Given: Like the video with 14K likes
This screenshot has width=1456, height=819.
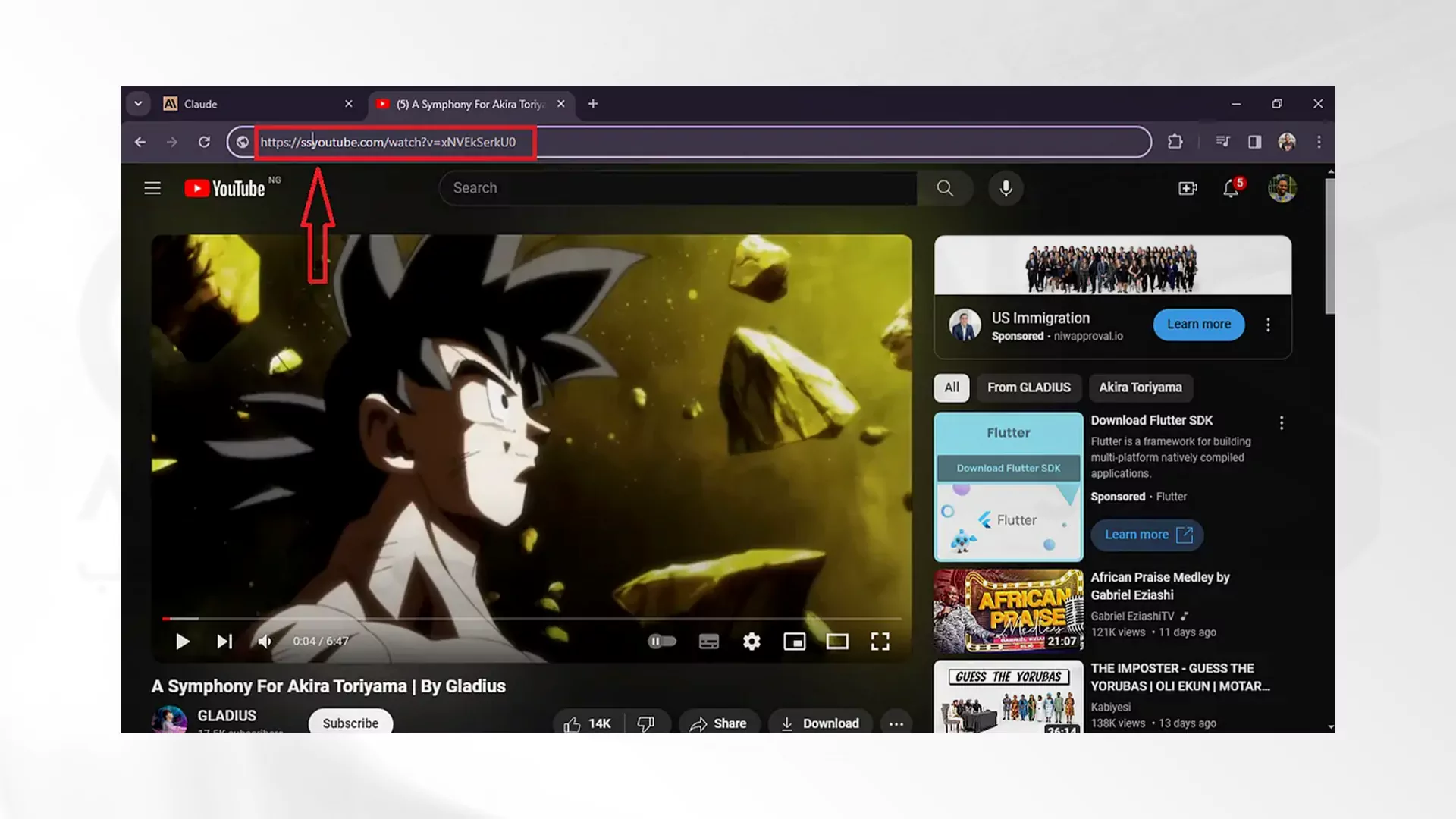Looking at the screenshot, I should (588, 723).
